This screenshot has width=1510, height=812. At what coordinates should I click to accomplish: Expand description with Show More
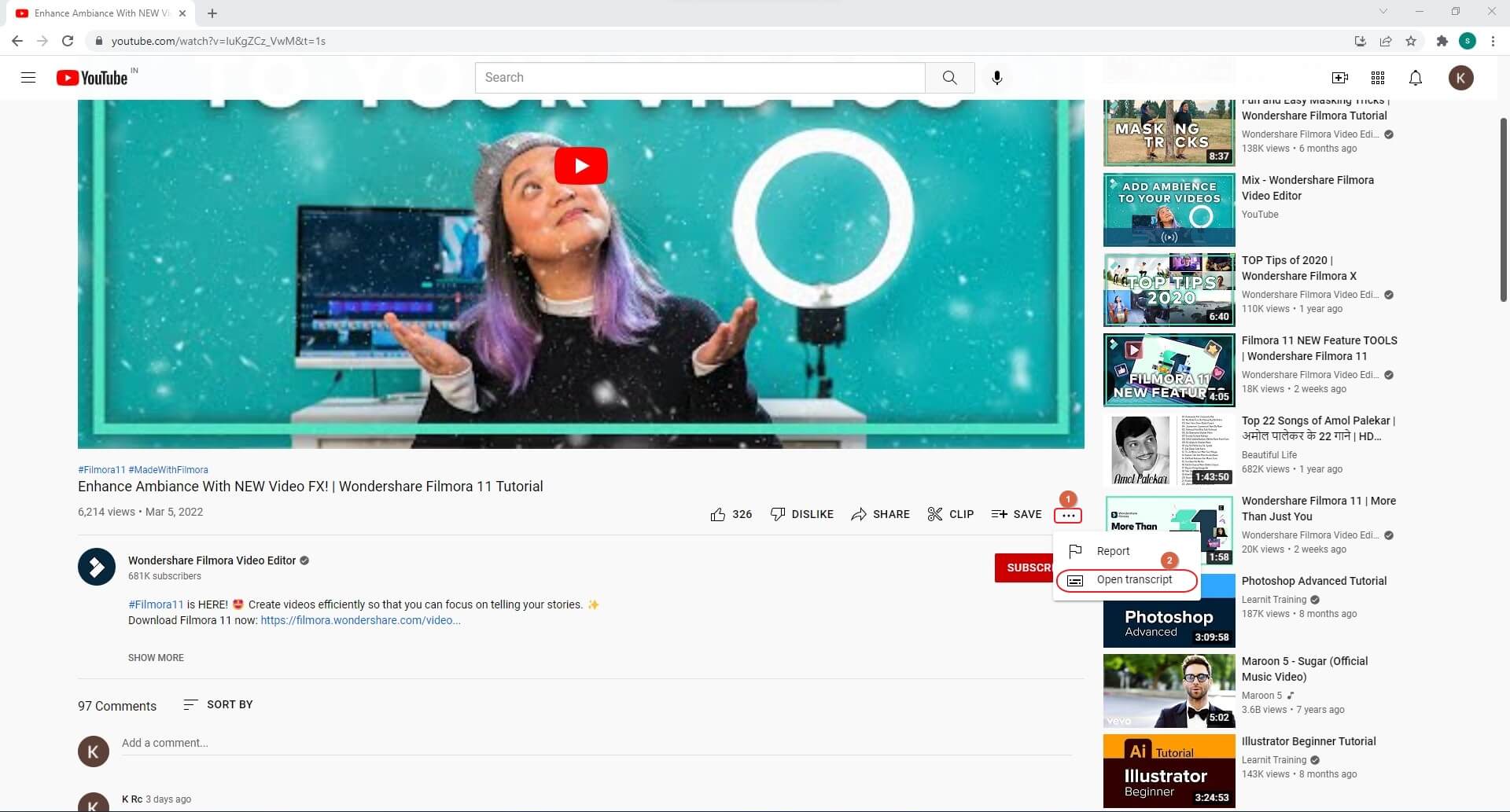(x=156, y=657)
